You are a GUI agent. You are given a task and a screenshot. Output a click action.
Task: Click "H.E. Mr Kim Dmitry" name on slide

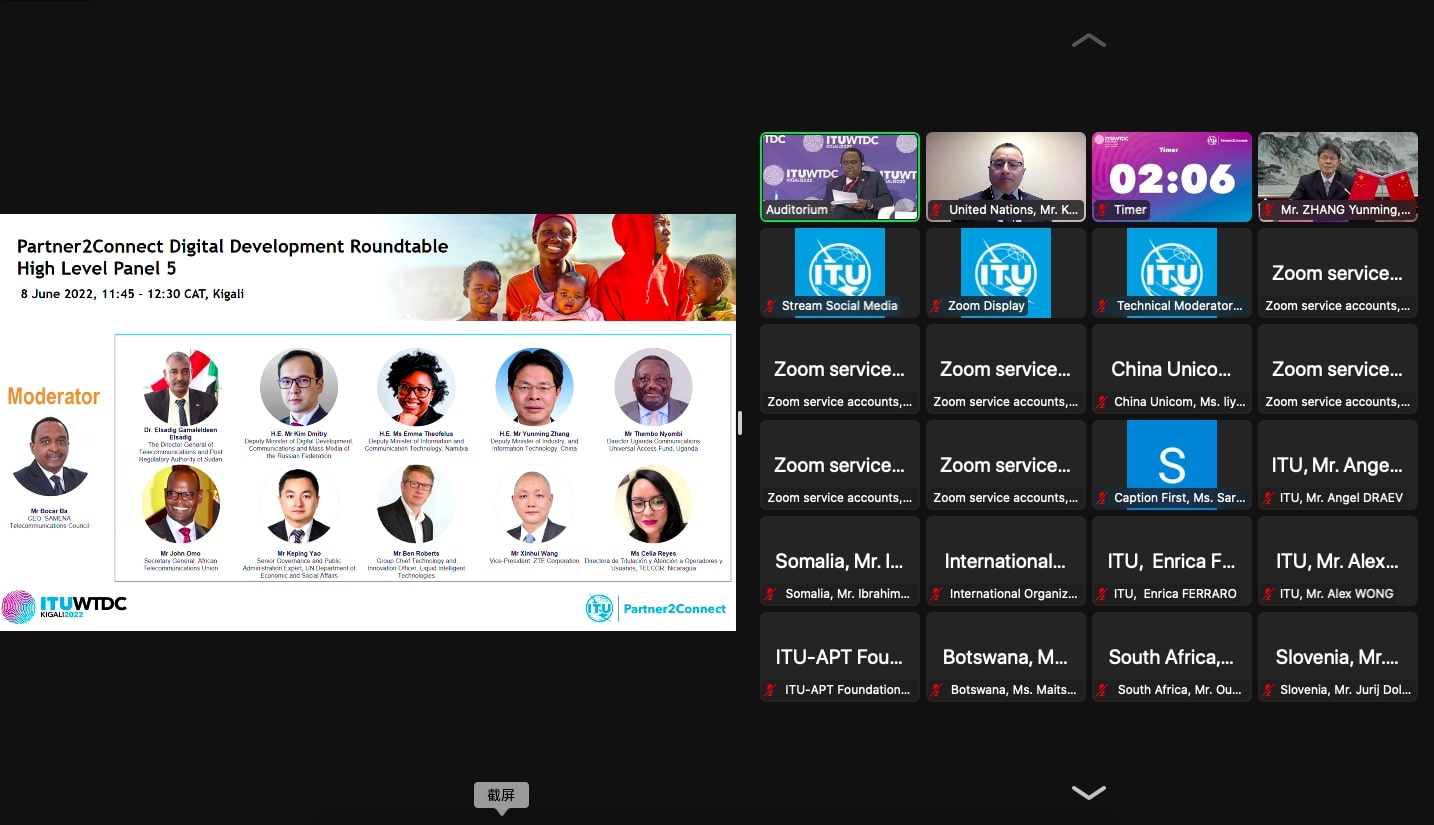[298, 434]
